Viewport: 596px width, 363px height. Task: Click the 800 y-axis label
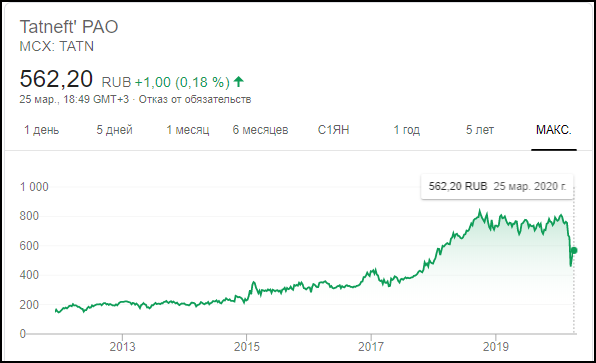[29, 216]
